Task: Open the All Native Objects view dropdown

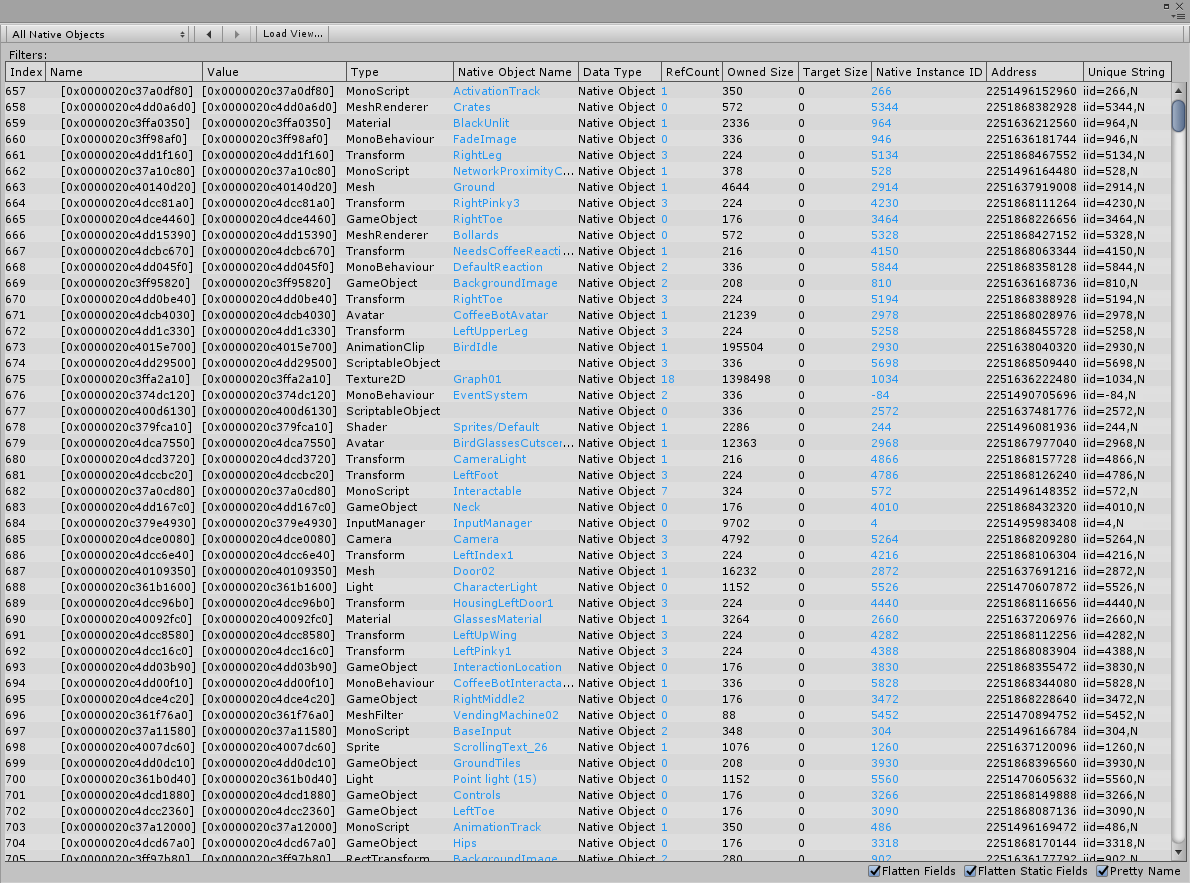Action: (x=95, y=33)
